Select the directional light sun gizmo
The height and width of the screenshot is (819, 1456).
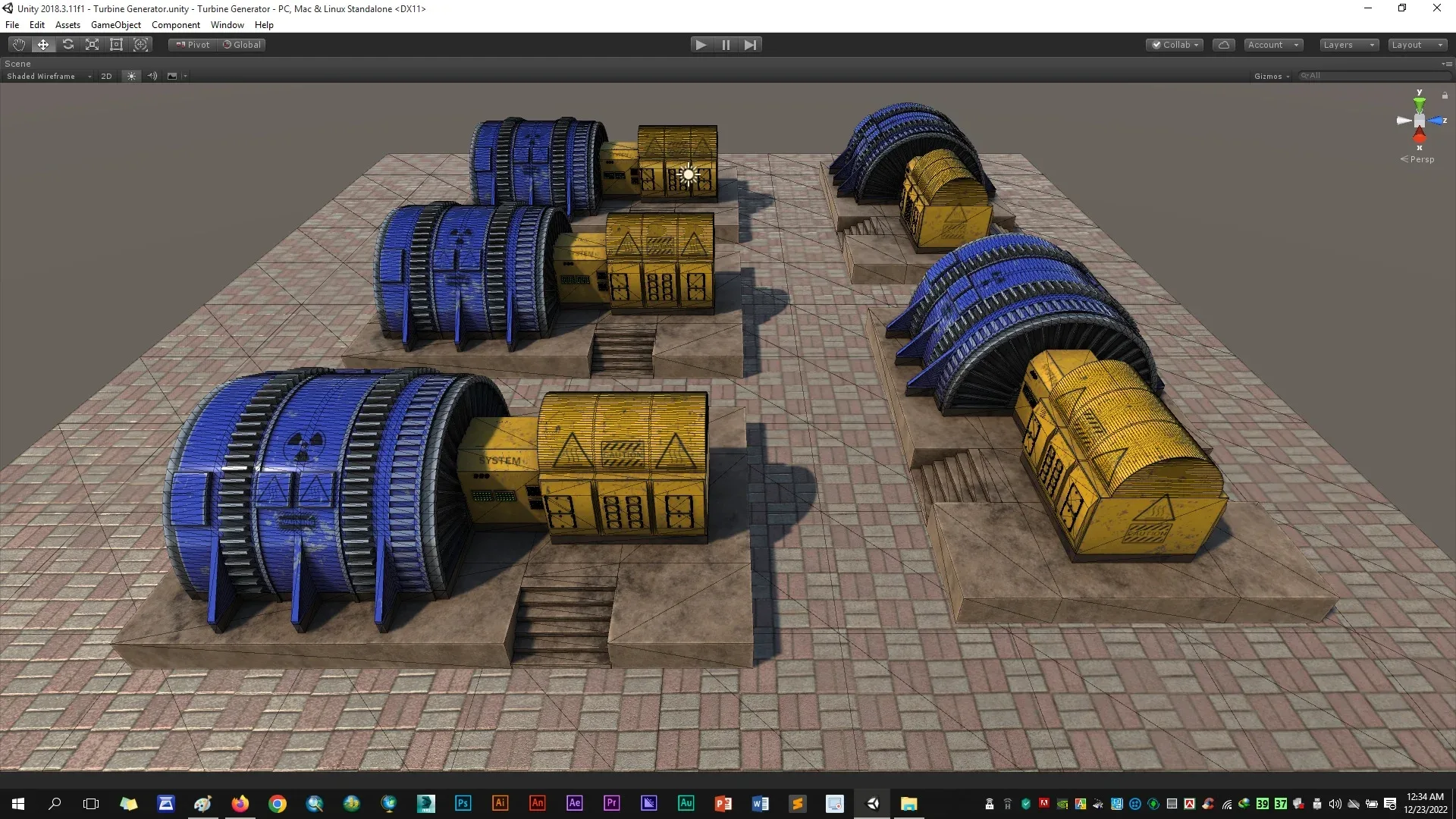click(x=688, y=174)
